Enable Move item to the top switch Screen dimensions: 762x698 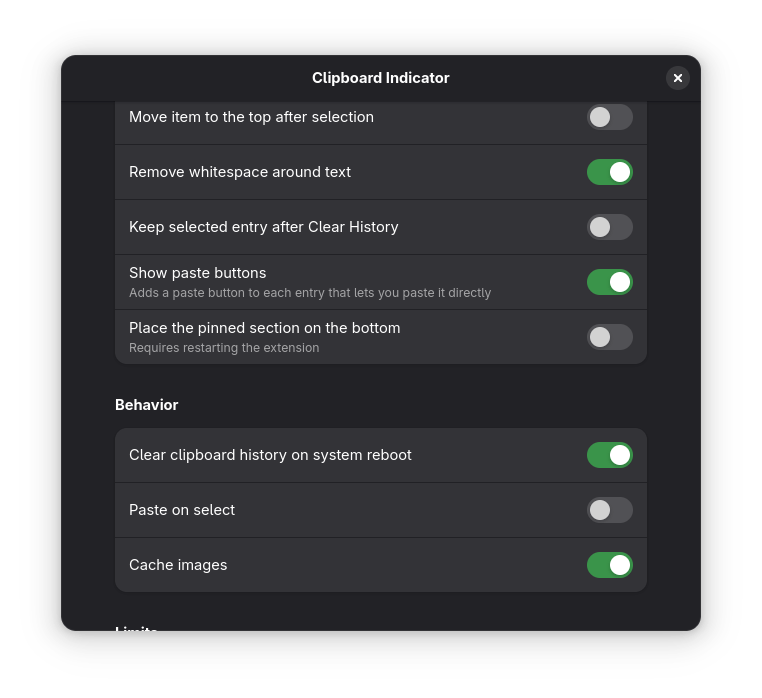[x=609, y=117]
